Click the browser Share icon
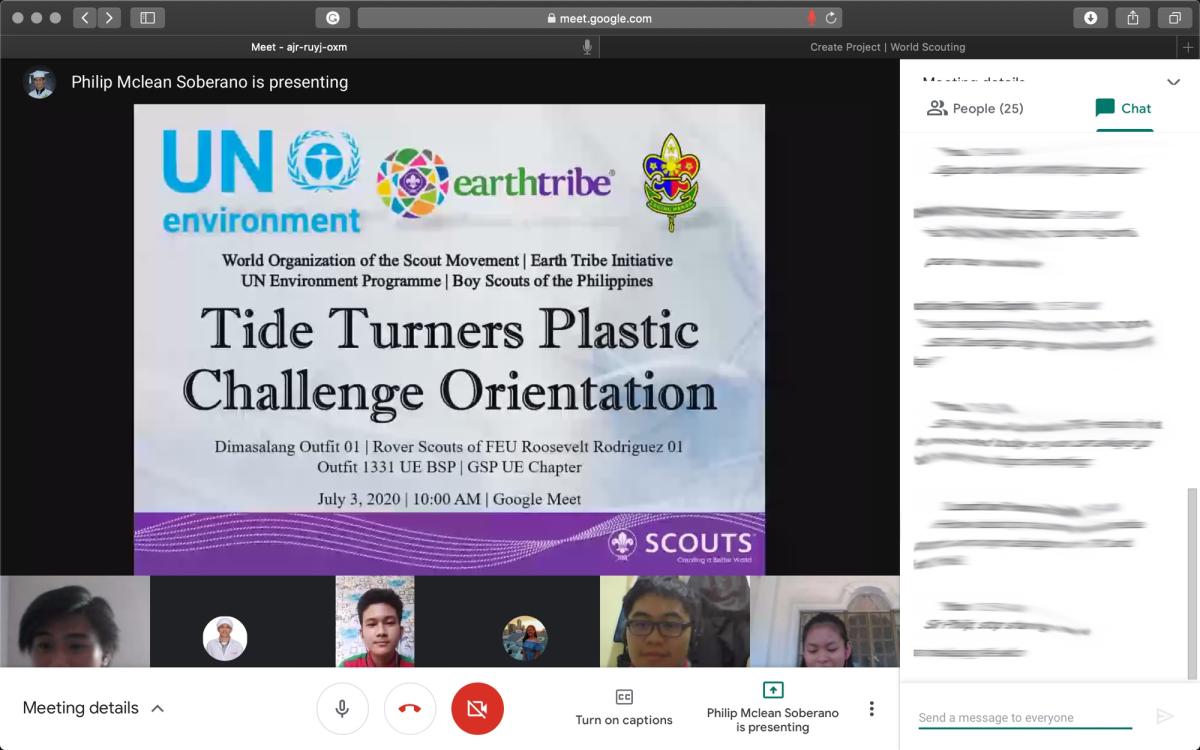This screenshot has width=1200, height=750. (x=1133, y=17)
